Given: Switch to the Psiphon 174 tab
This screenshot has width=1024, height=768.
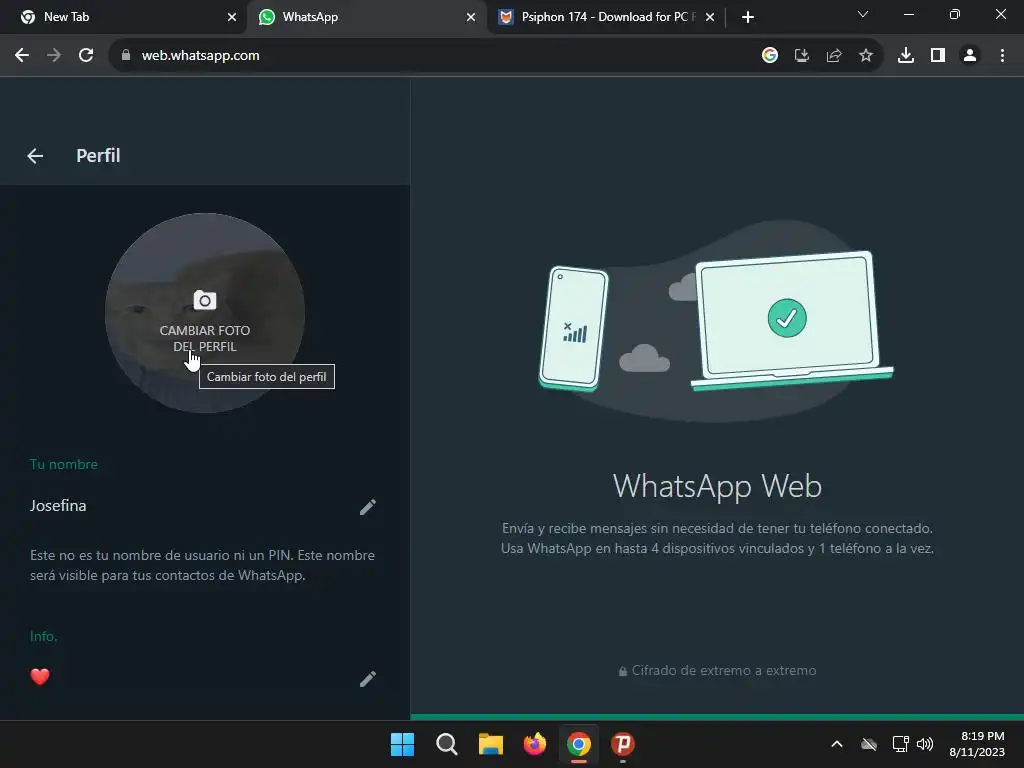Looking at the screenshot, I should (x=604, y=17).
